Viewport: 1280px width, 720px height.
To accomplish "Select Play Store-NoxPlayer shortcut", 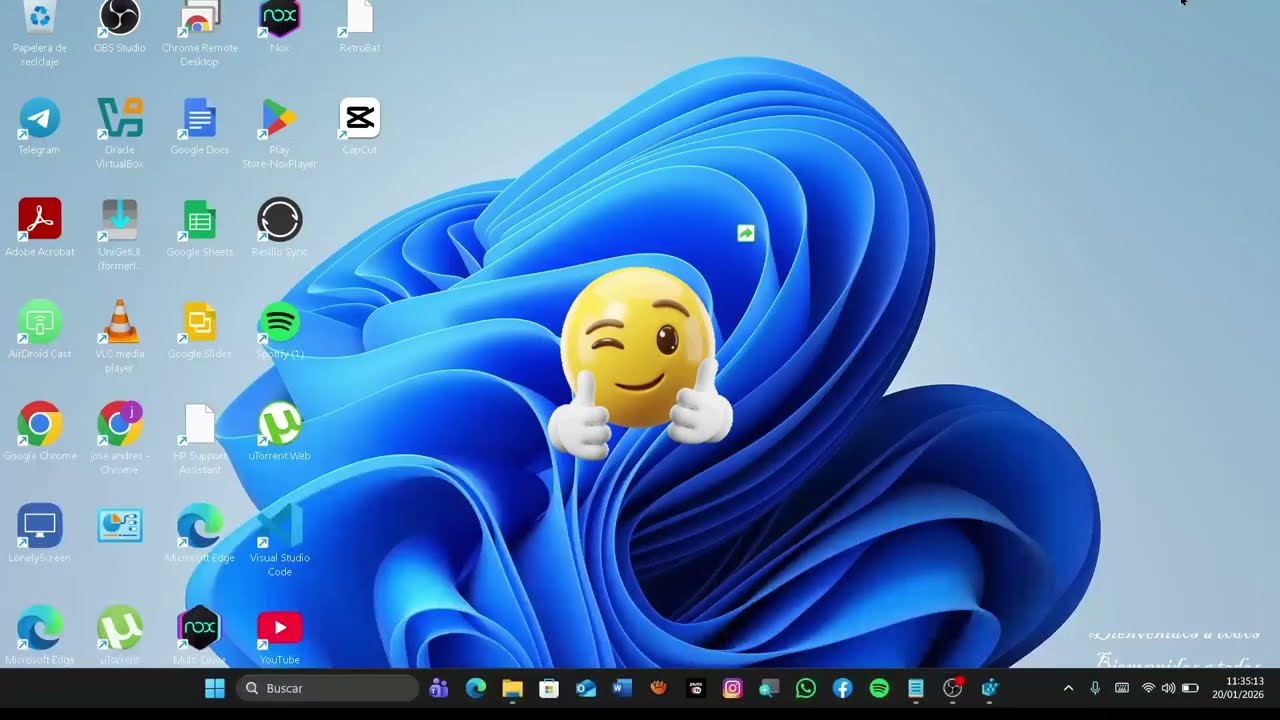I will pos(279,119).
